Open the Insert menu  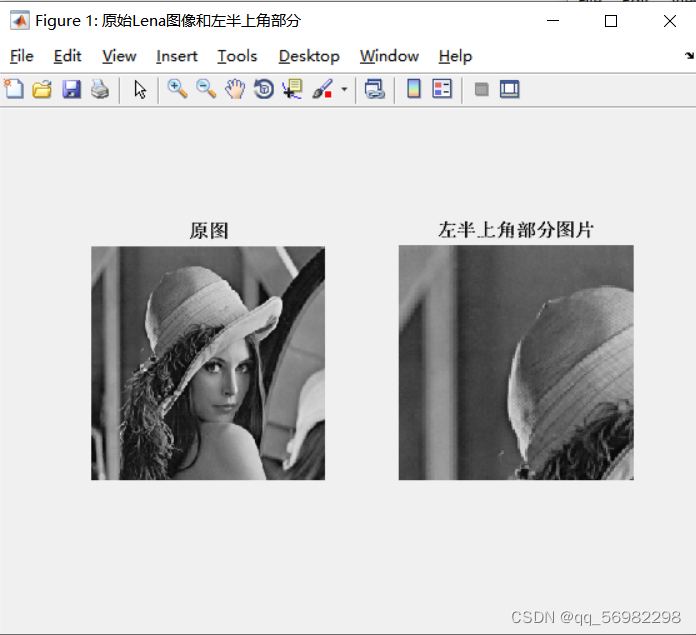(x=177, y=56)
